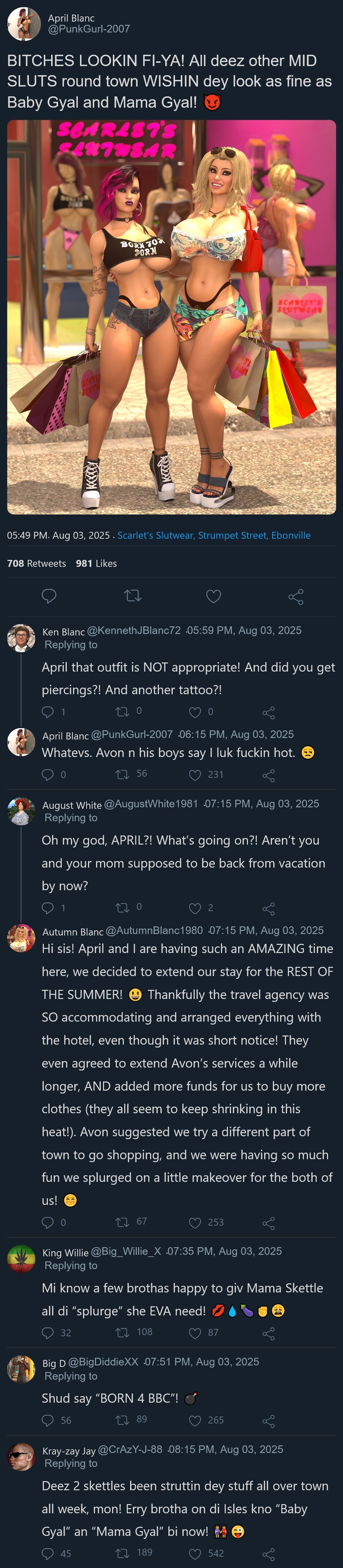
Task: Like the main post with heart icon
Action: point(213,596)
